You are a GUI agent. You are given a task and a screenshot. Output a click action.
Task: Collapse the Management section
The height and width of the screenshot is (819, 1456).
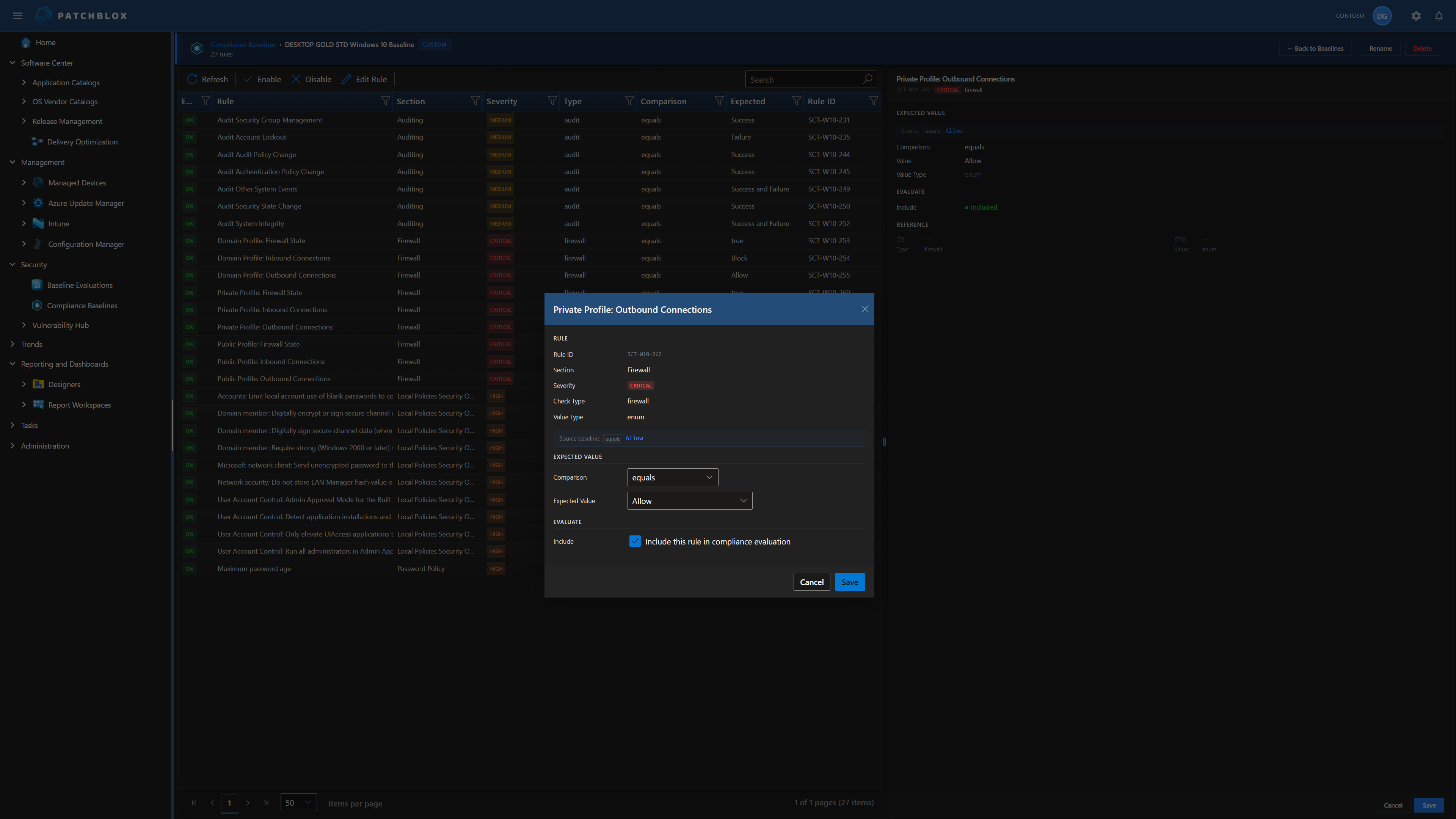(13, 162)
